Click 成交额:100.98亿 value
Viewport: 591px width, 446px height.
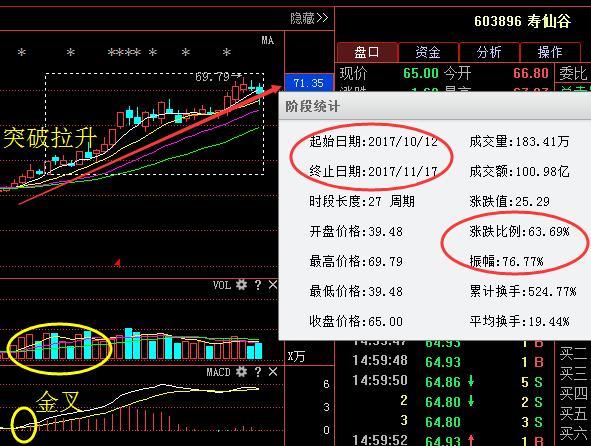coord(519,172)
